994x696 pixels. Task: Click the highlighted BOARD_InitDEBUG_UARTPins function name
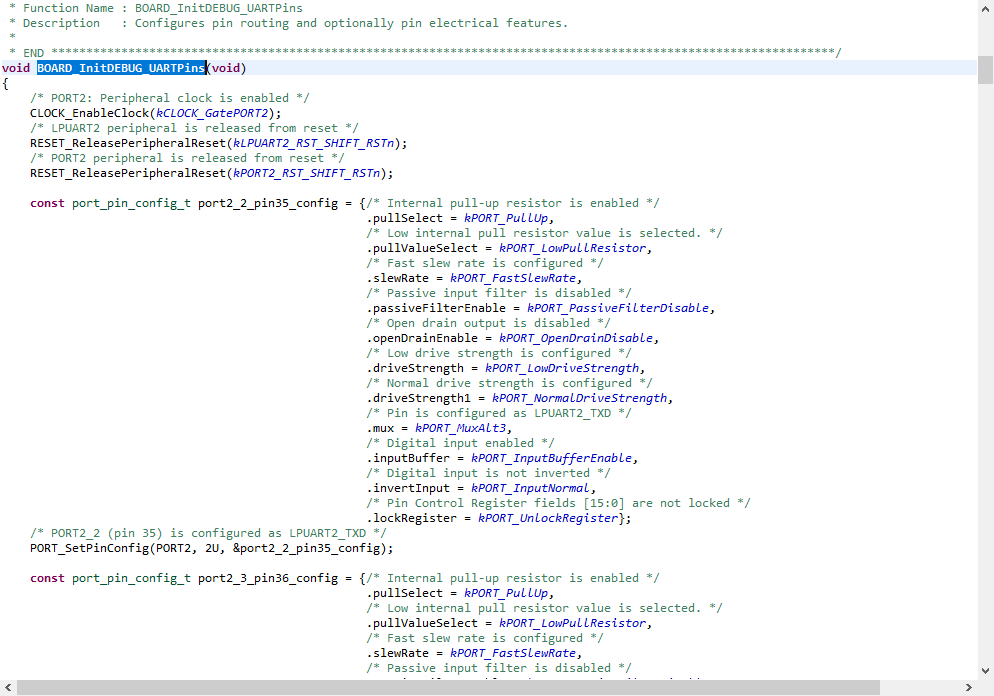pyautogui.click(x=121, y=68)
